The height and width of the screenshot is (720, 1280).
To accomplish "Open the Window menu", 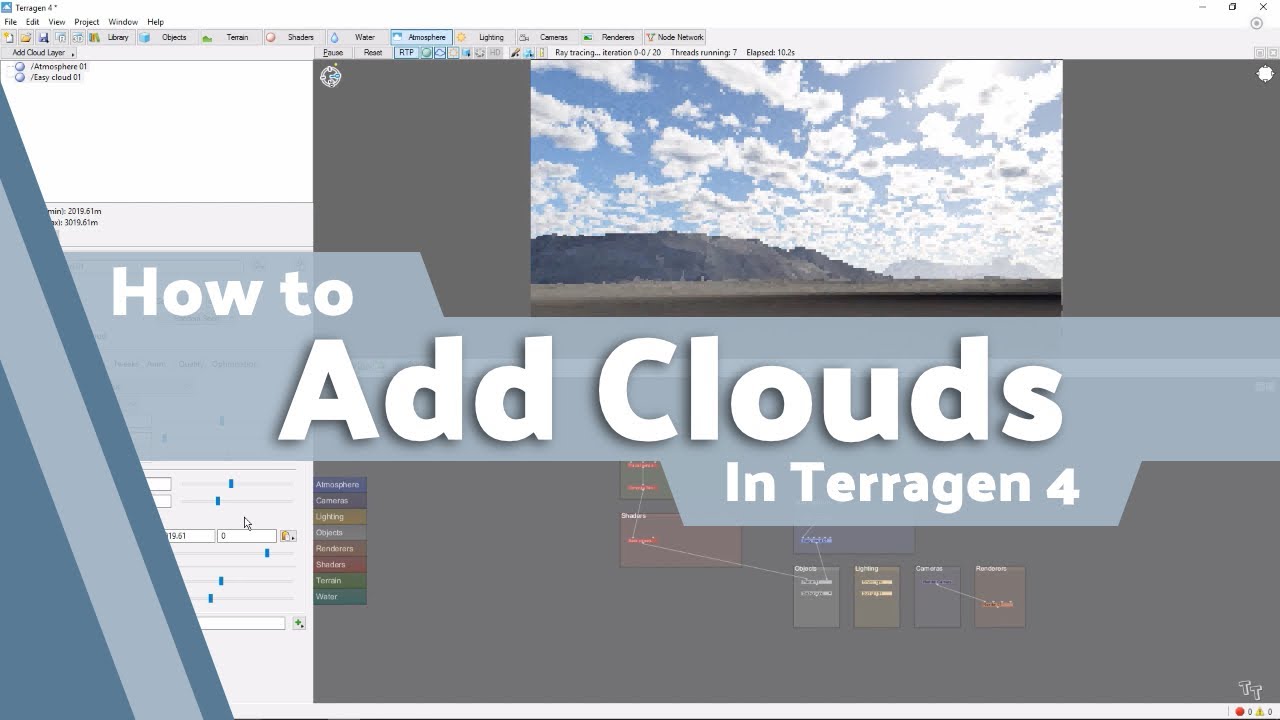I will 123,22.
